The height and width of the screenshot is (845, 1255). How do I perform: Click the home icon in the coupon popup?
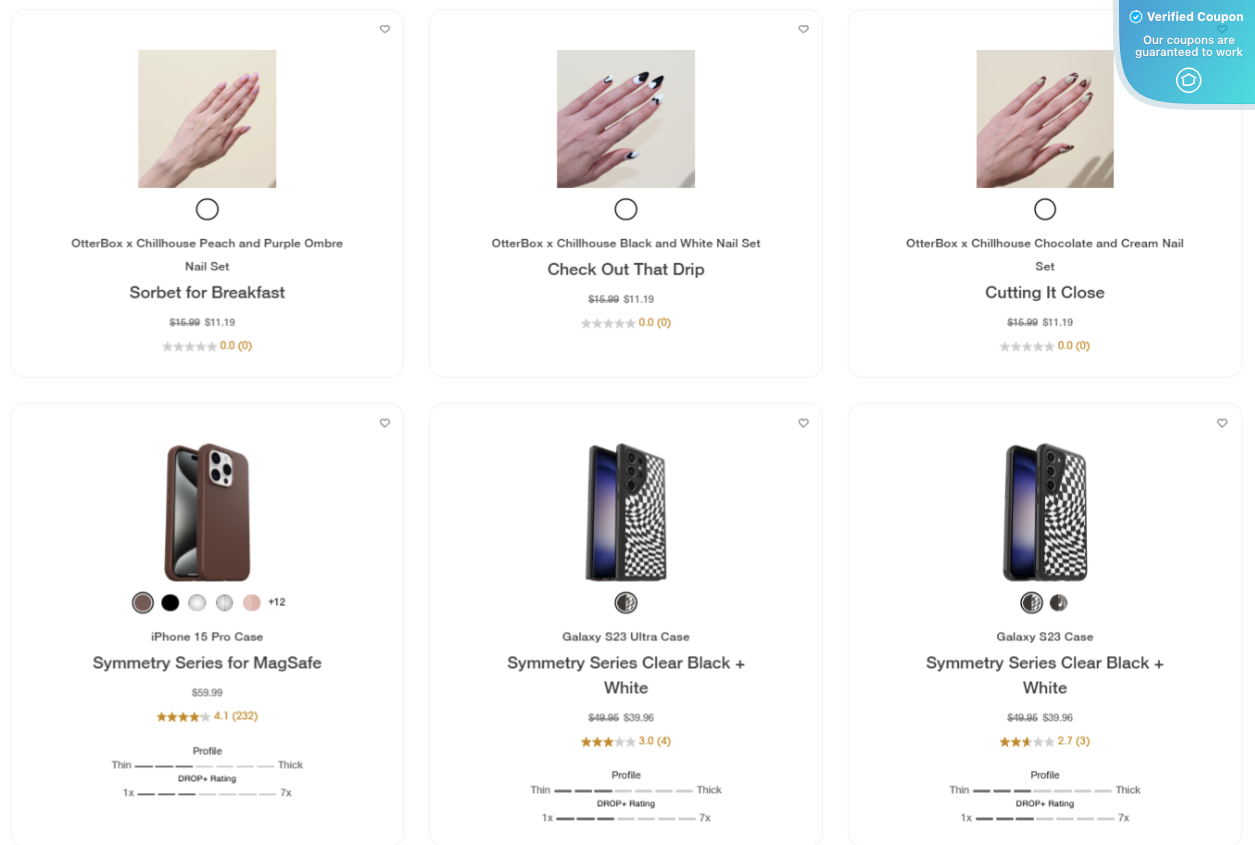pyautogui.click(x=1188, y=80)
